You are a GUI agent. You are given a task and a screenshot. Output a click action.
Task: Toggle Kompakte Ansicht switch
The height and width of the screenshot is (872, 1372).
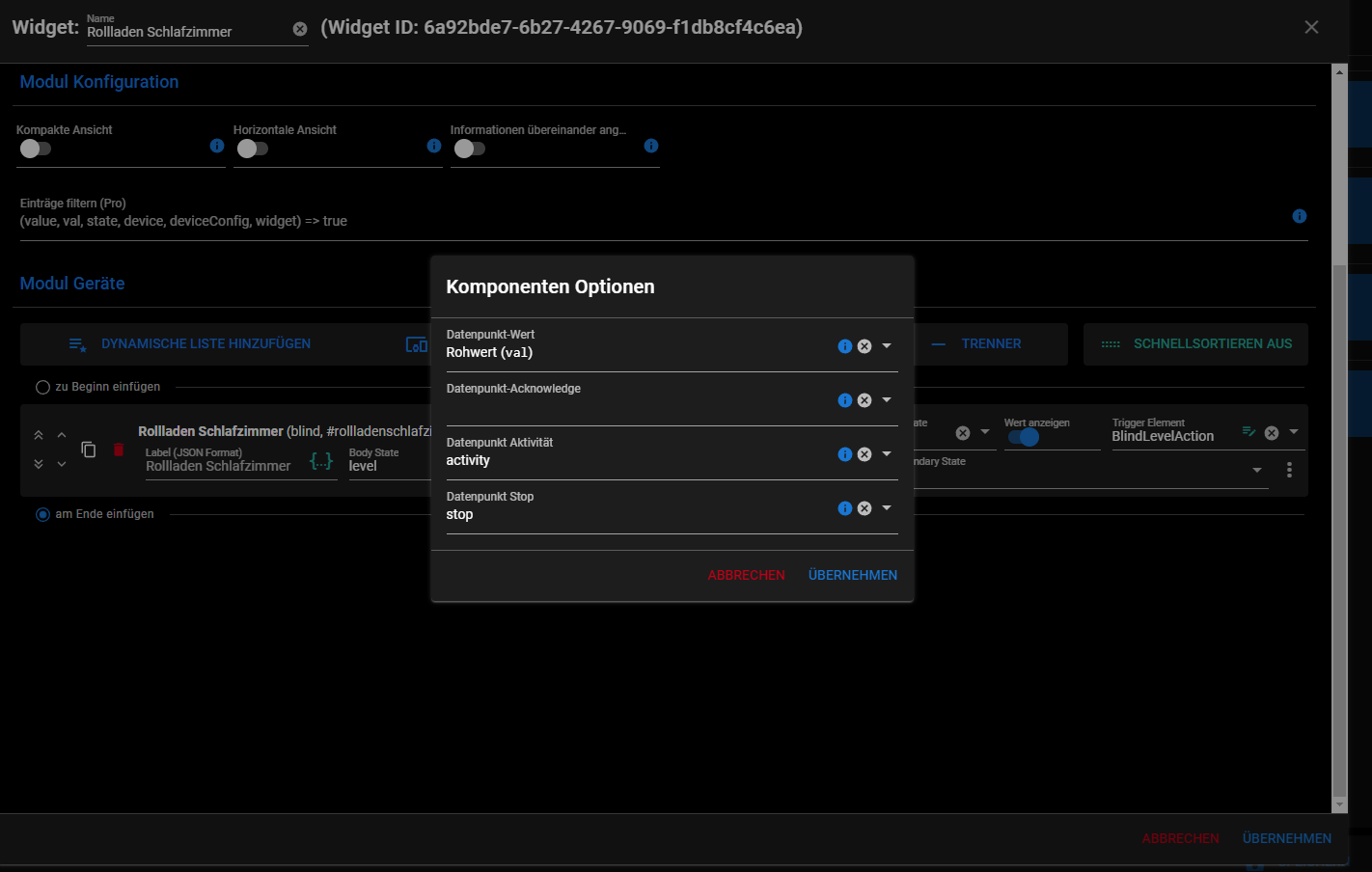[36, 149]
